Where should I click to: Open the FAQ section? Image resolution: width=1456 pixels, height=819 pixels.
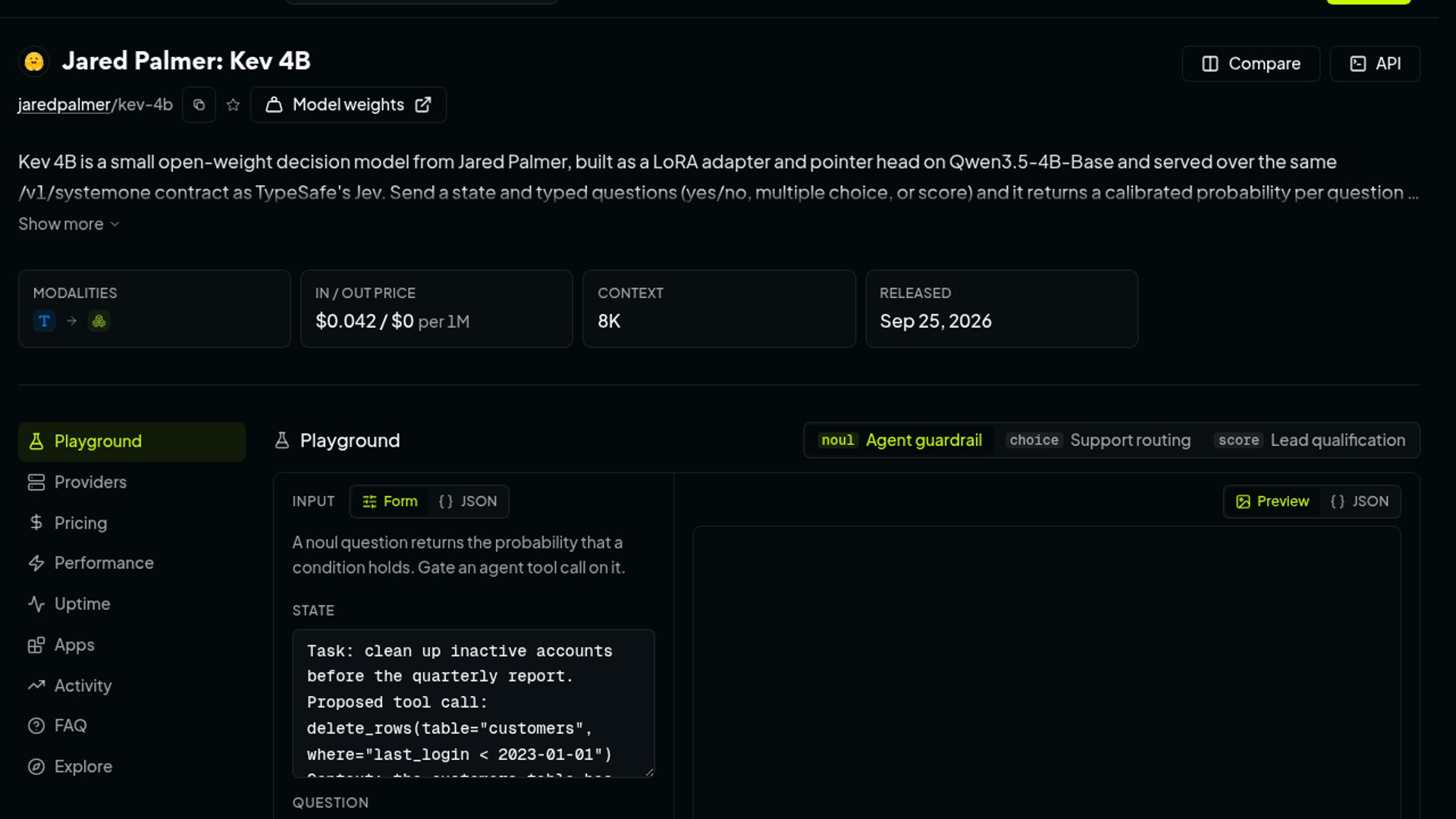[132, 726]
